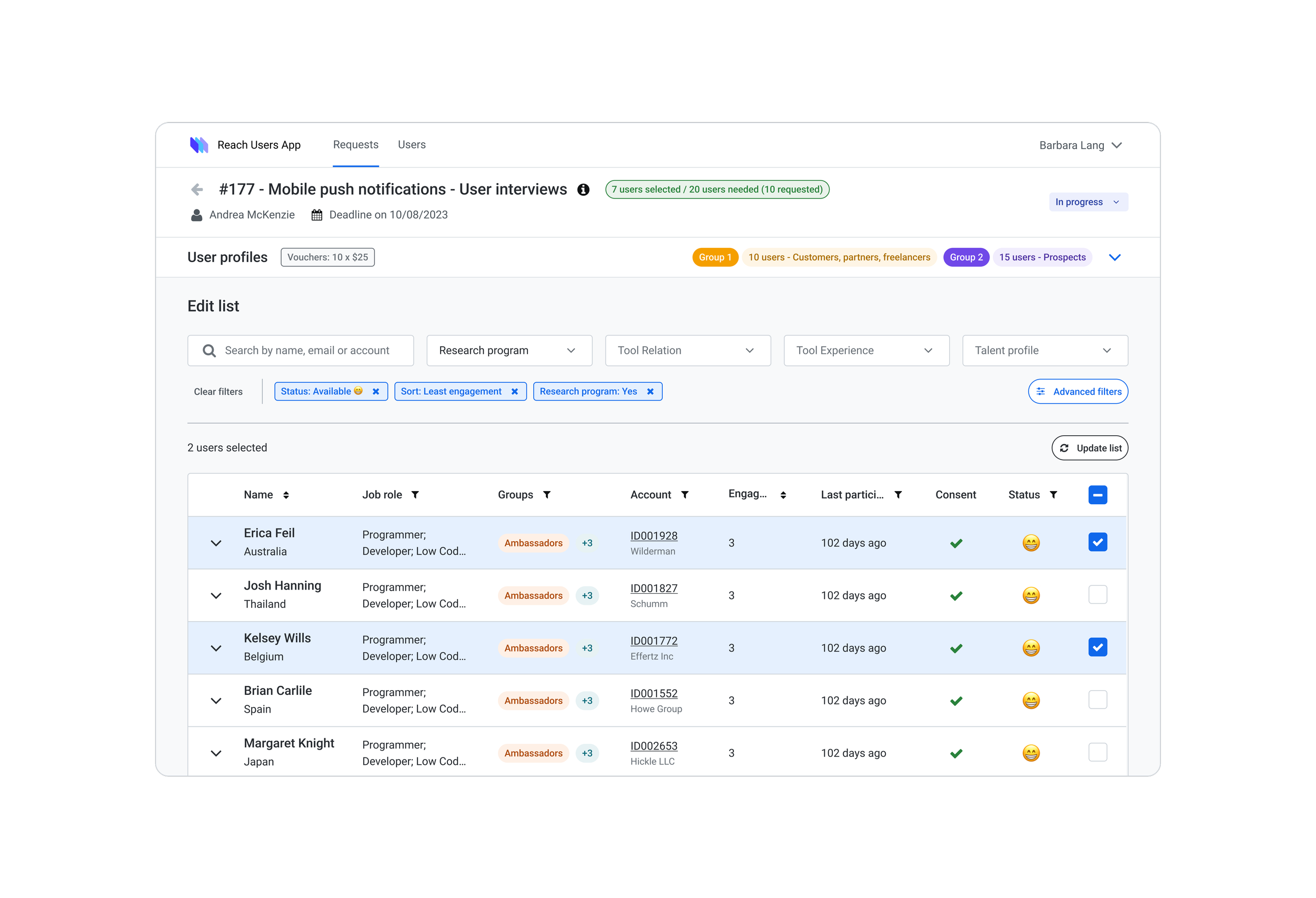Toggle the header select-all checkbox

(x=1098, y=495)
